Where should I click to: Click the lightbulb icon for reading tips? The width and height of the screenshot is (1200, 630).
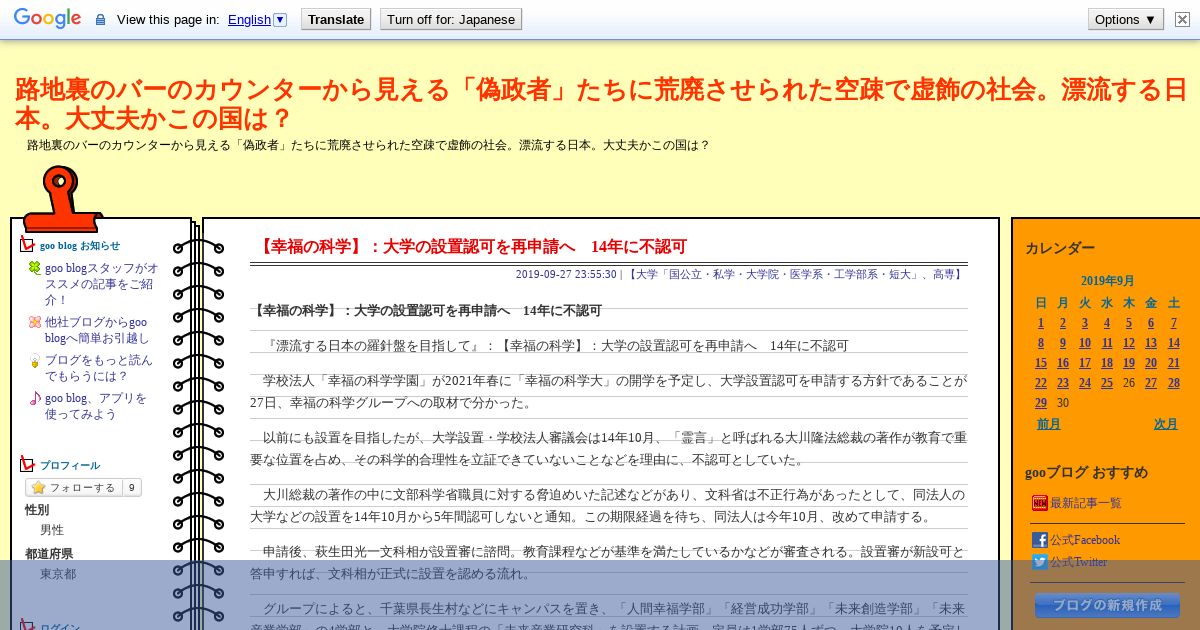click(35, 361)
